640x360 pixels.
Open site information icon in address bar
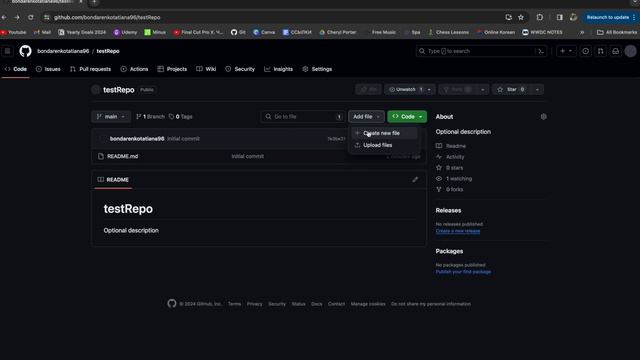pyautogui.click(x=47, y=17)
